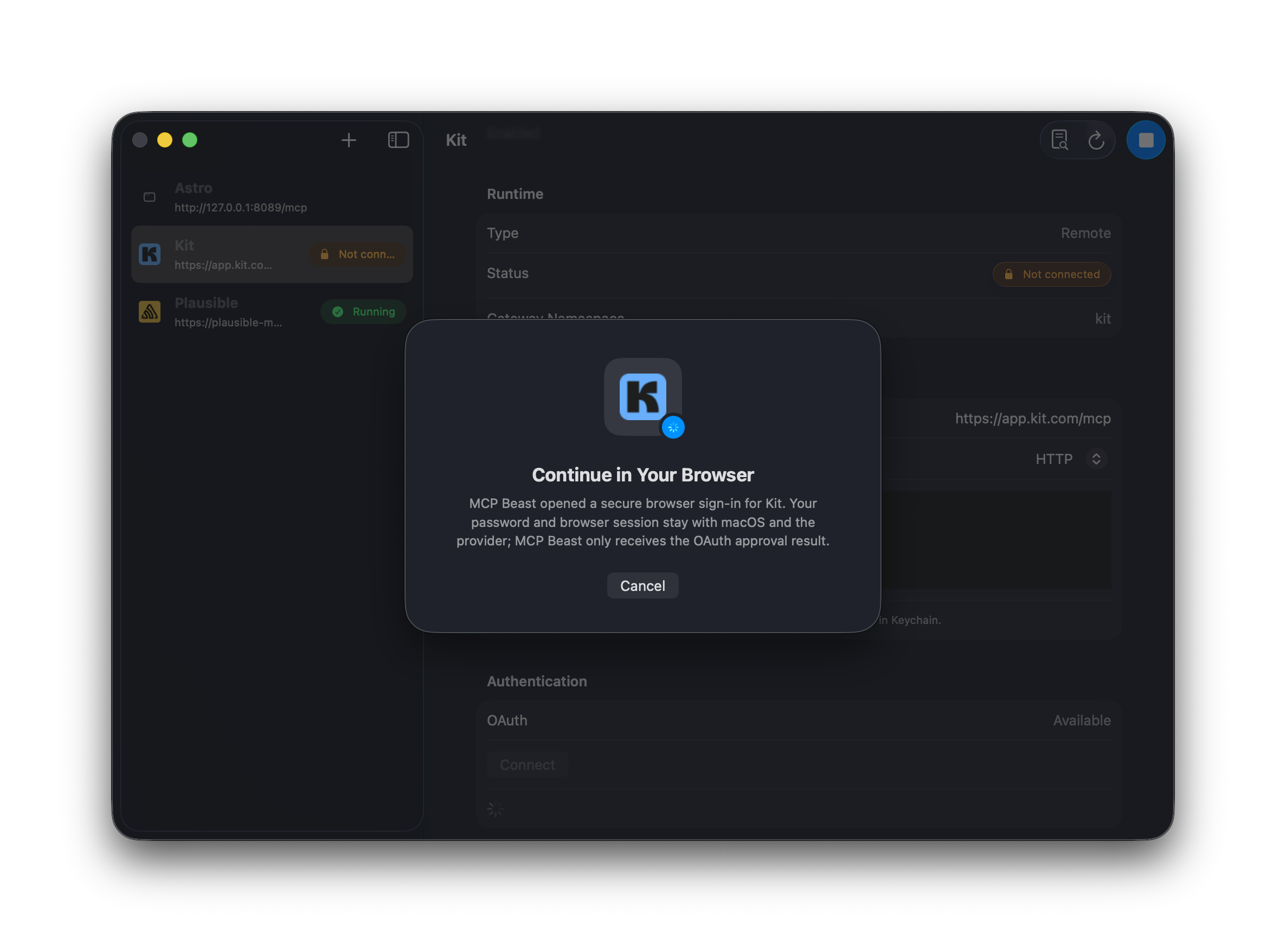Click the Connect button under OAuth

(527, 765)
